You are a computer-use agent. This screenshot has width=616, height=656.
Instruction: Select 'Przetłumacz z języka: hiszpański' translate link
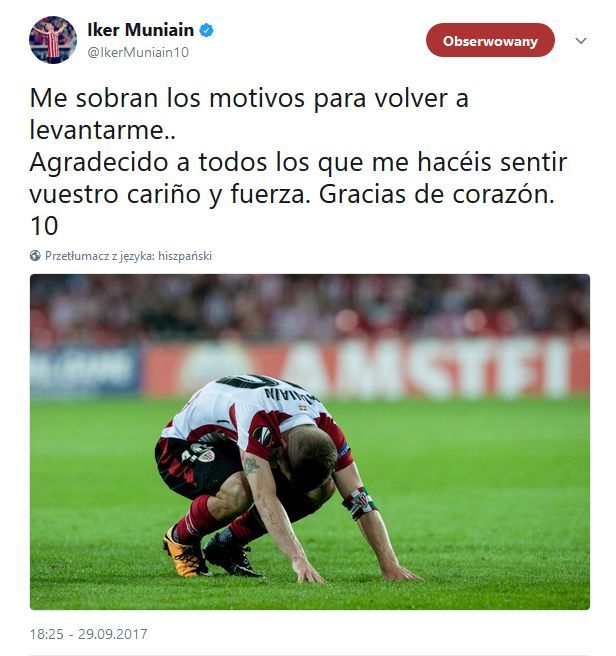click(128, 256)
